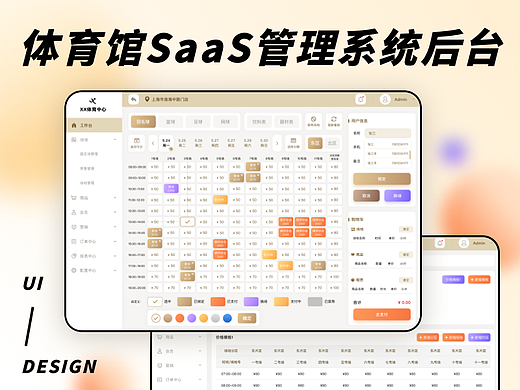Select the checkmark circle in the color palette
520x390 pixels.
coord(156,318)
